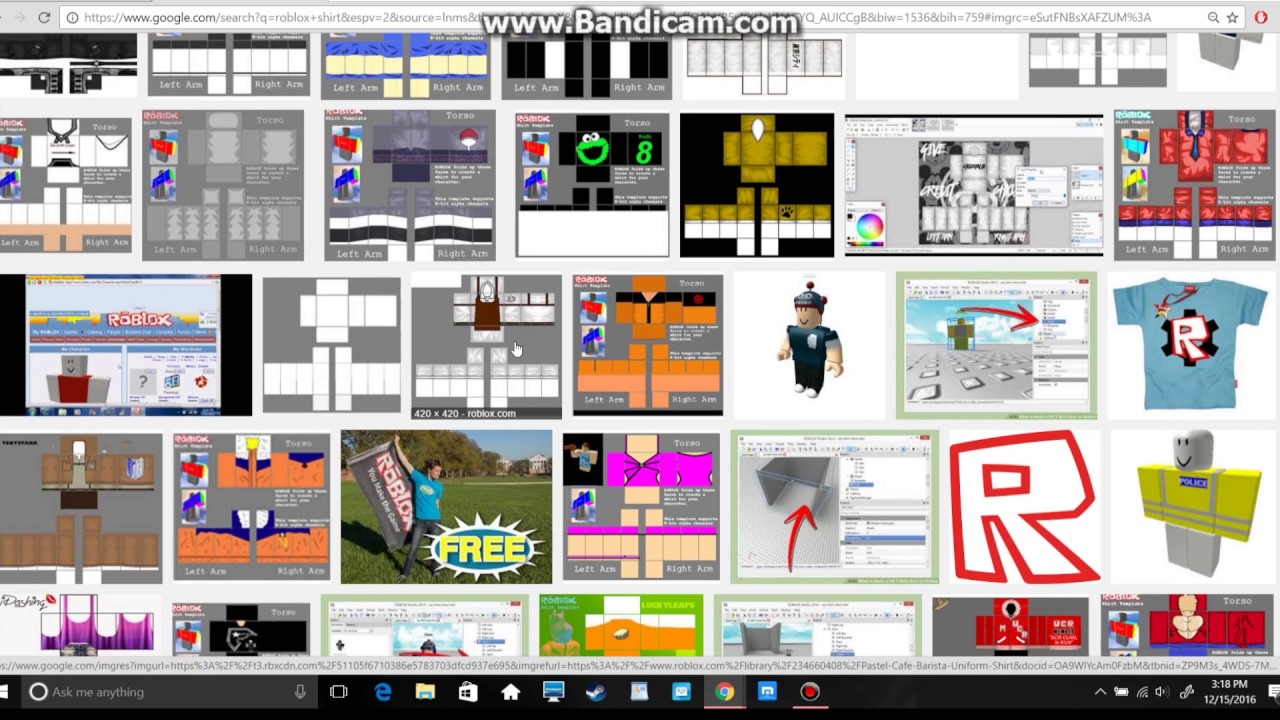Open the green LUCKYLEAFS shirt thumbnail
The image size is (1280, 720).
click(x=621, y=626)
